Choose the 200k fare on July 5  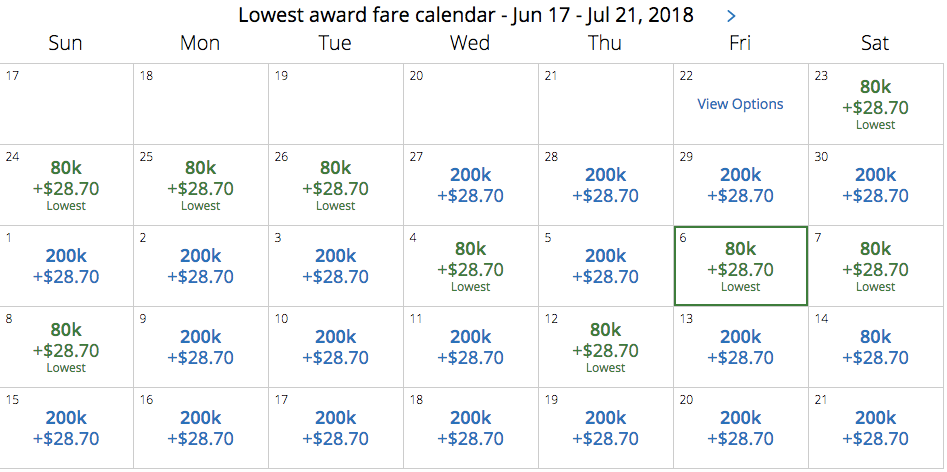pos(605,266)
